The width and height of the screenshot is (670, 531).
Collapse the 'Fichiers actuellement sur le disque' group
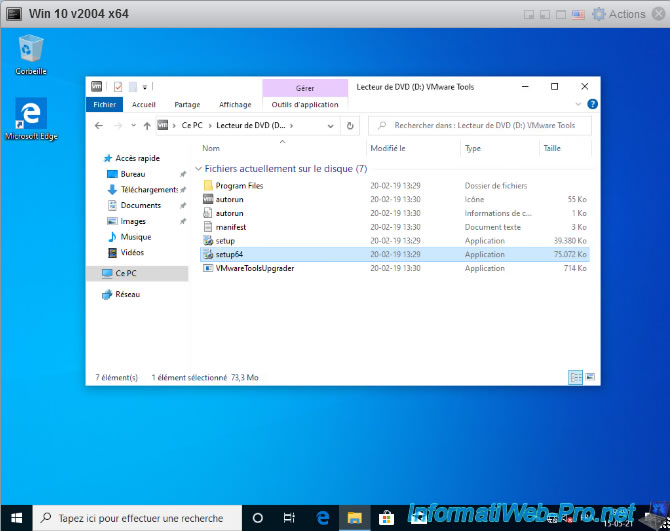pyautogui.click(x=198, y=169)
